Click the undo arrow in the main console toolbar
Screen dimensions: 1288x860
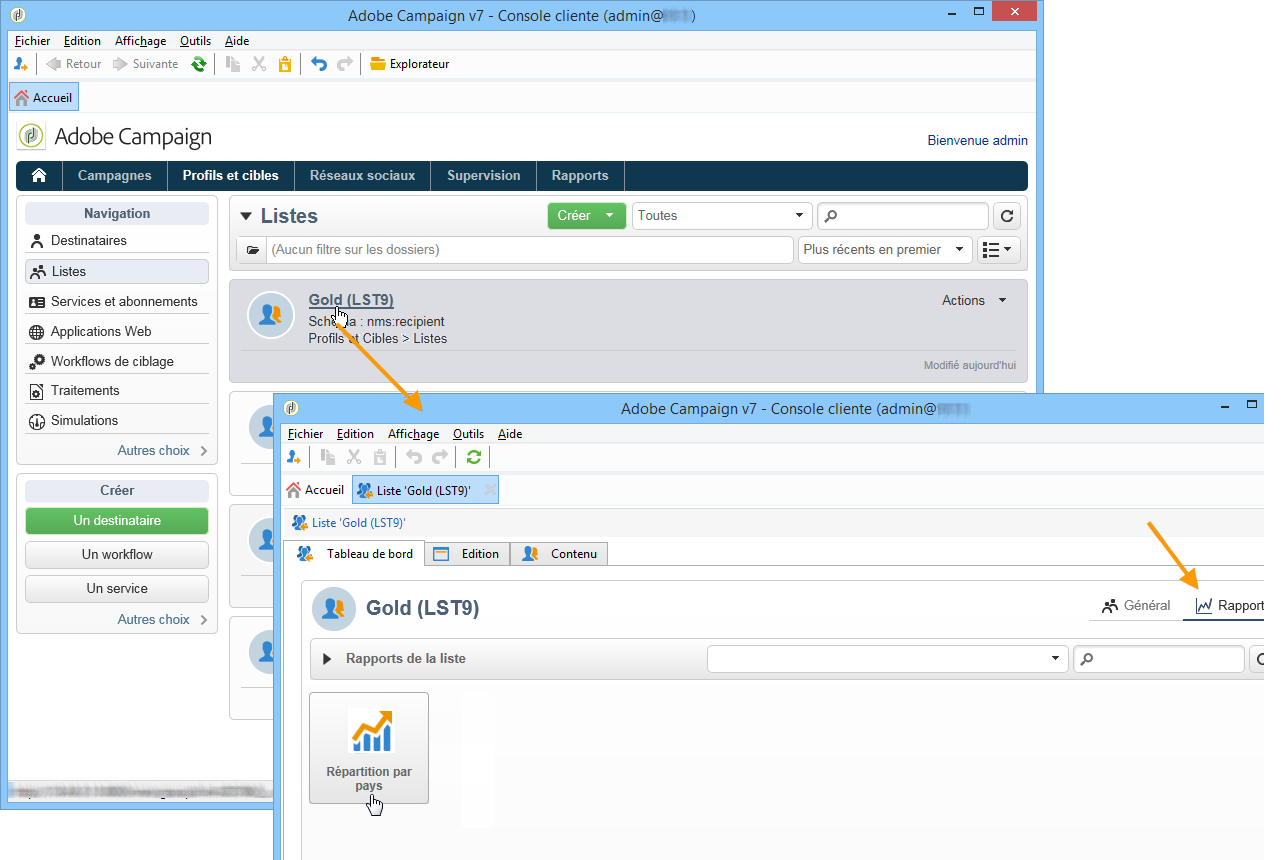(x=319, y=64)
